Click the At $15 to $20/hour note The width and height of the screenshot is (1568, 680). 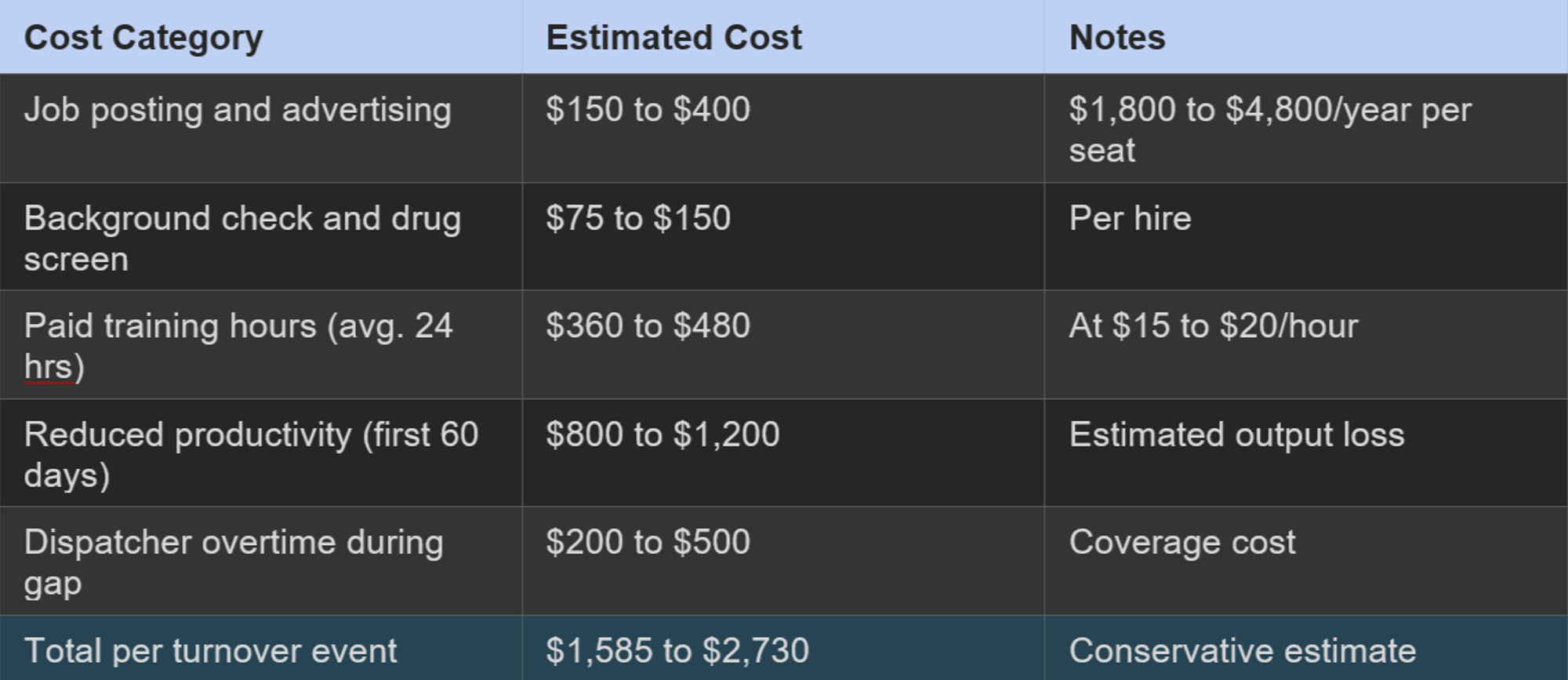[x=1213, y=325]
